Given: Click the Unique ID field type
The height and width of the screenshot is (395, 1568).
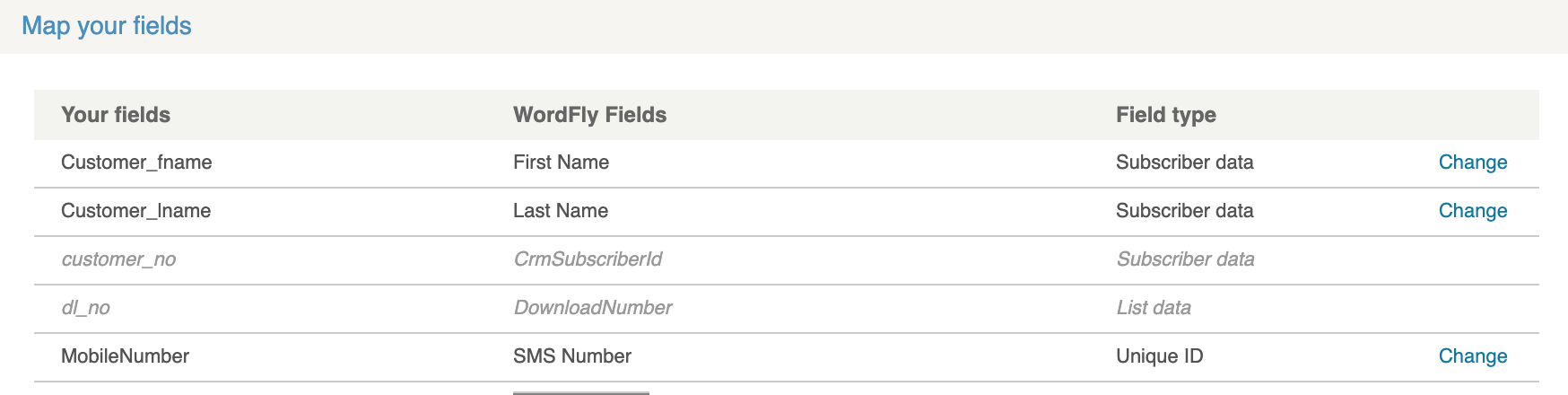Looking at the screenshot, I should (x=1160, y=356).
